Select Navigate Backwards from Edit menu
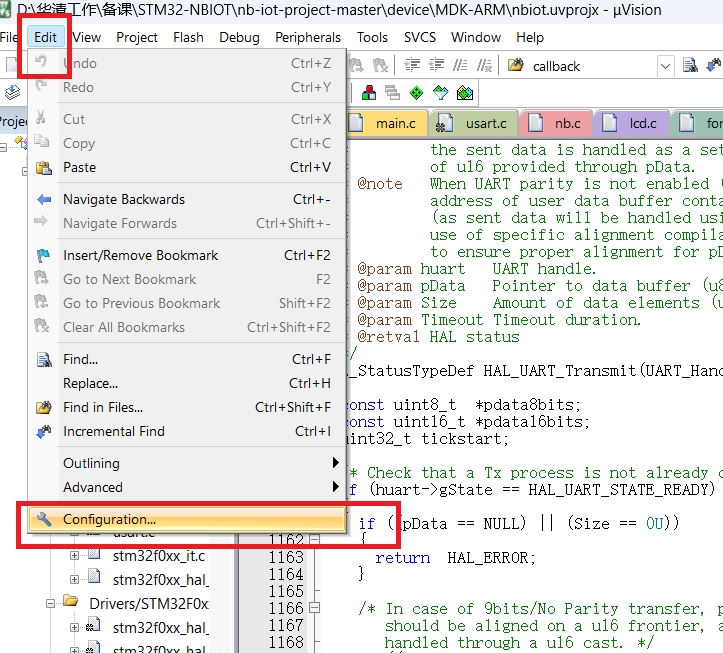 click(x=123, y=199)
